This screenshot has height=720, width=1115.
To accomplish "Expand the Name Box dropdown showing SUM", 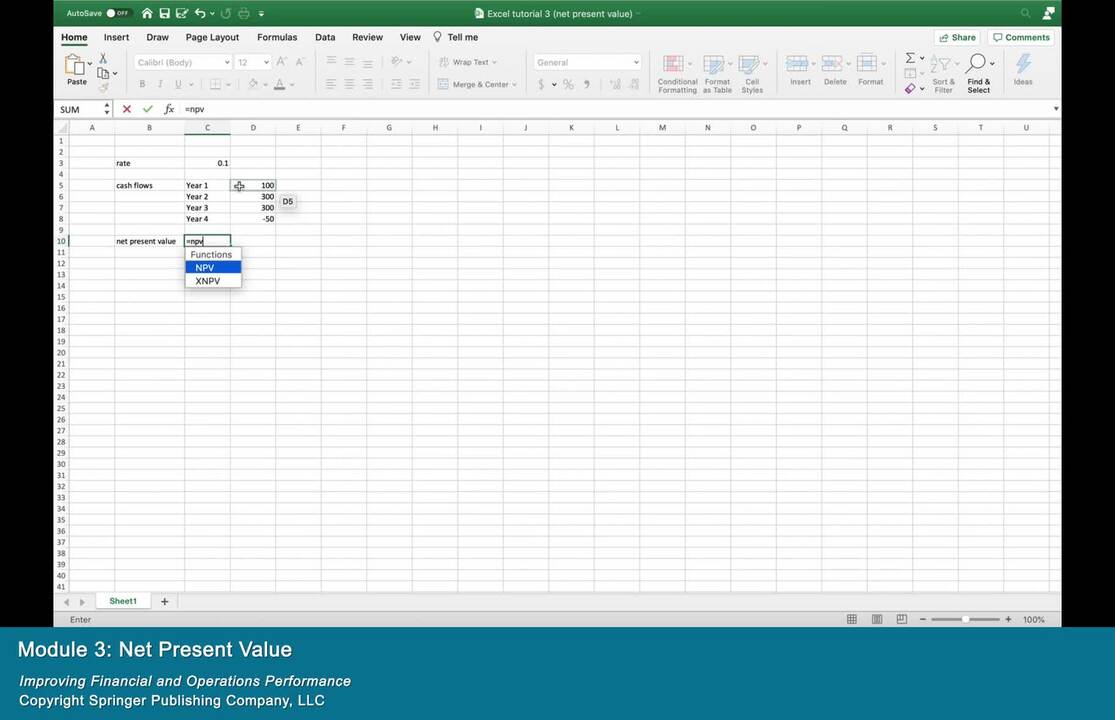I will [x=107, y=109].
